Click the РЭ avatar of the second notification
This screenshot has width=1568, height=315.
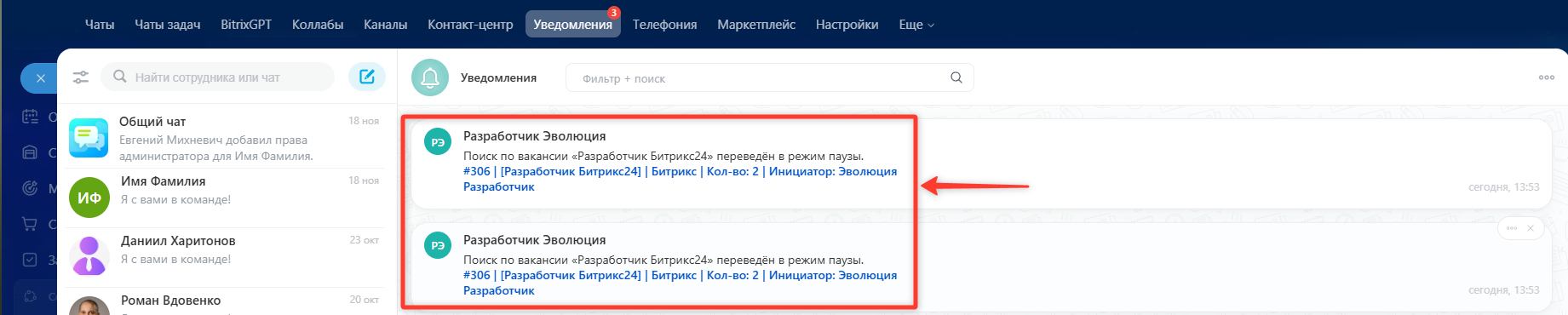tap(438, 245)
